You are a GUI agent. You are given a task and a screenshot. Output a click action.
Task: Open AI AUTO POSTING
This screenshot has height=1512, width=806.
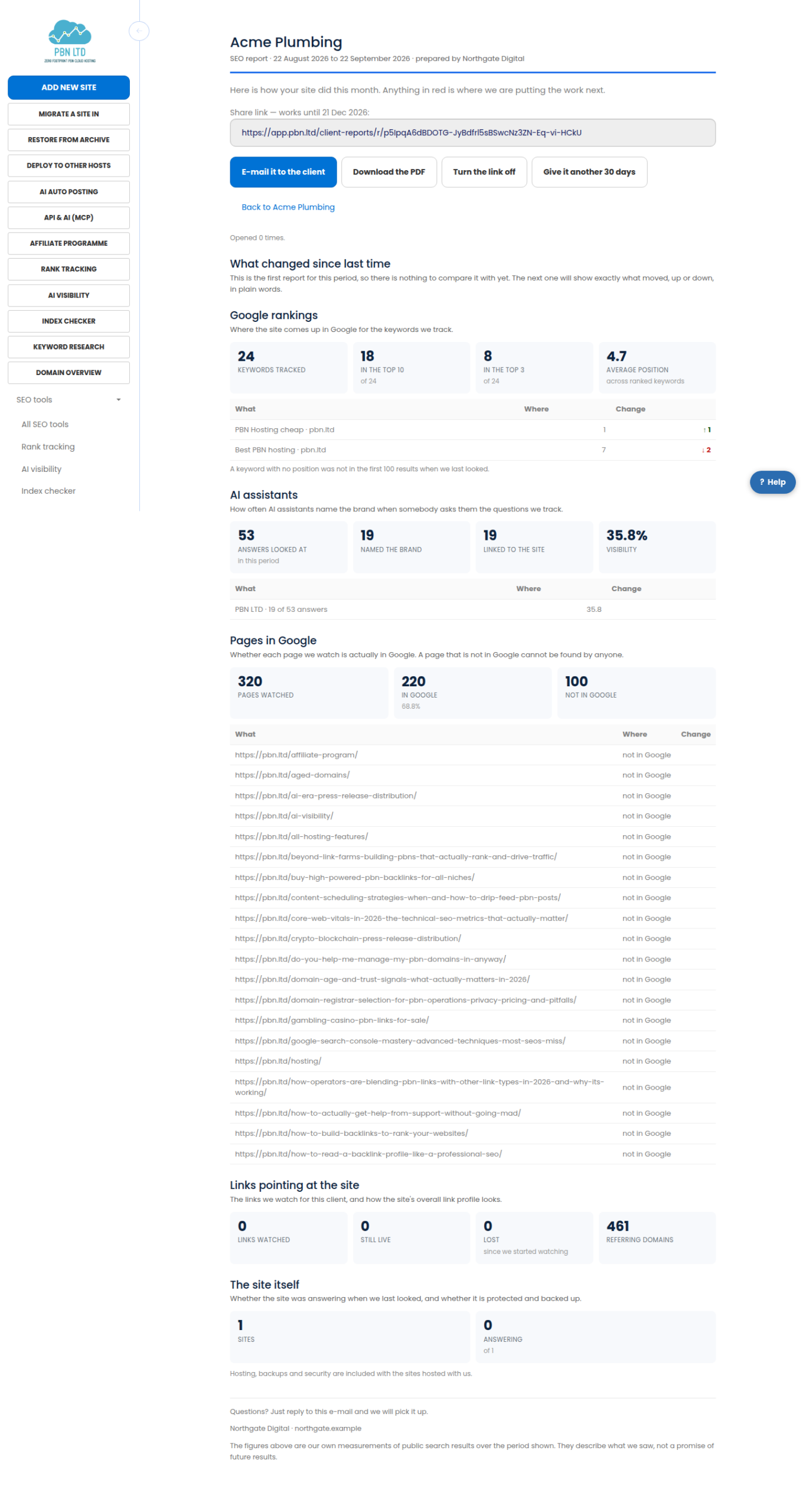pos(68,191)
